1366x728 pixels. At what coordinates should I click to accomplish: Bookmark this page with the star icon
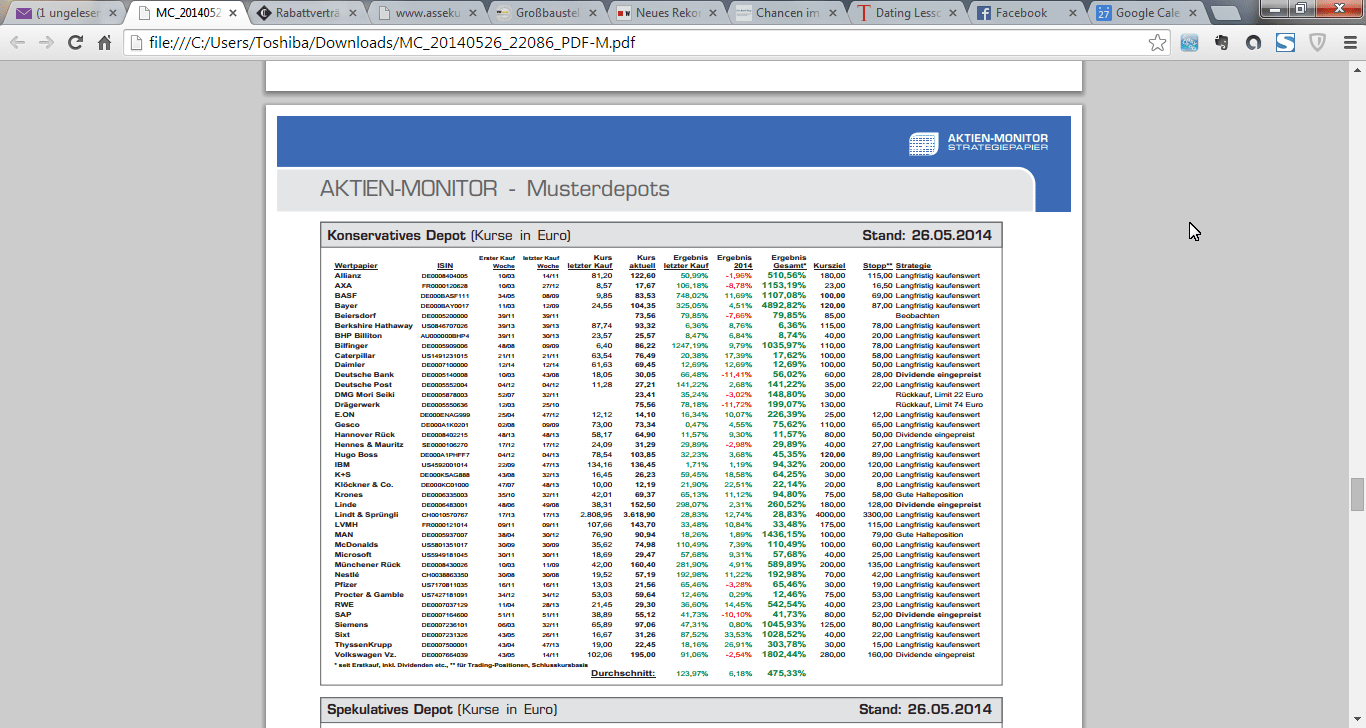click(1157, 43)
